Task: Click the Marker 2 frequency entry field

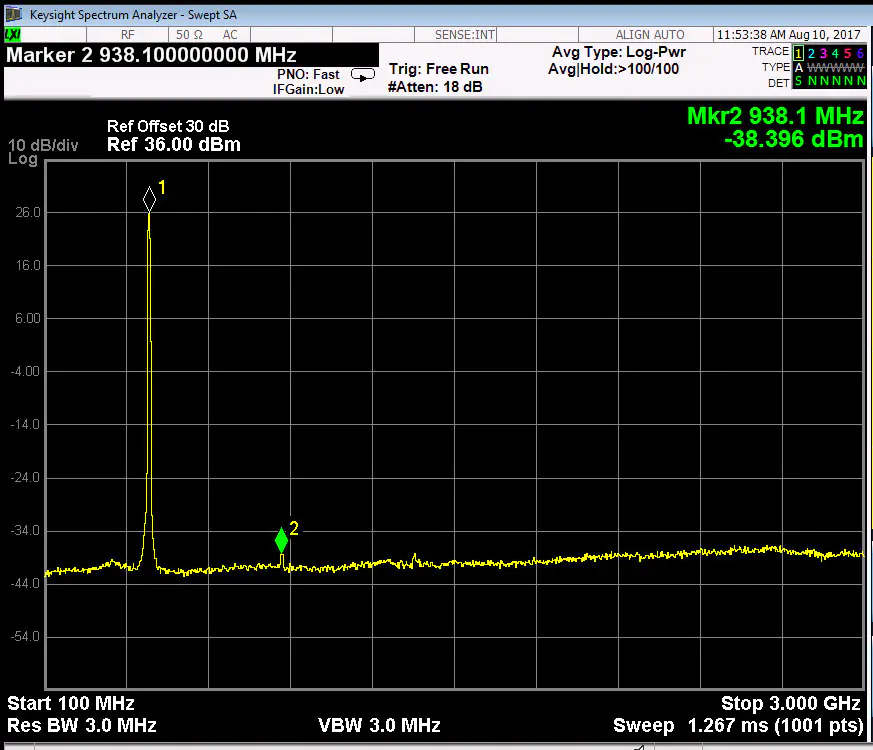Action: coord(152,55)
